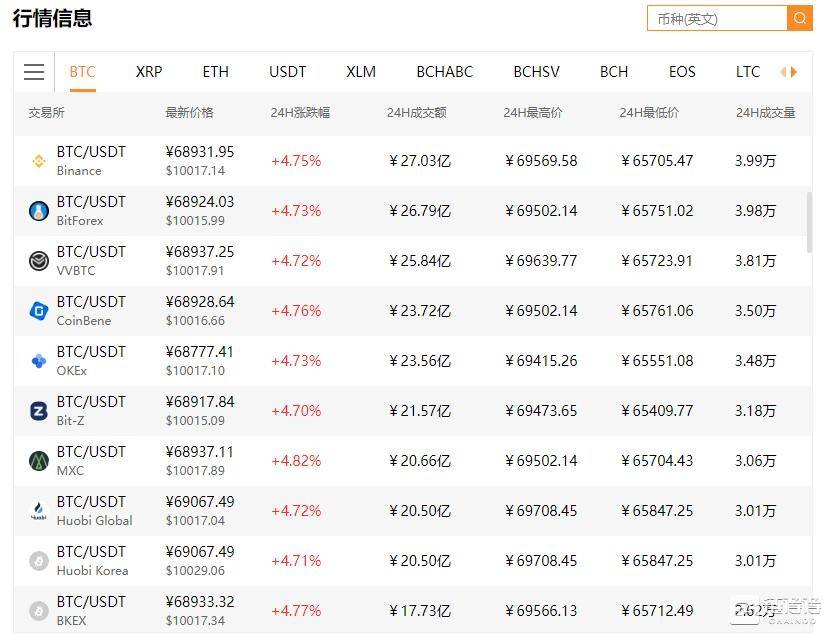
Task: Switch to the XRP tab
Action: (x=149, y=72)
